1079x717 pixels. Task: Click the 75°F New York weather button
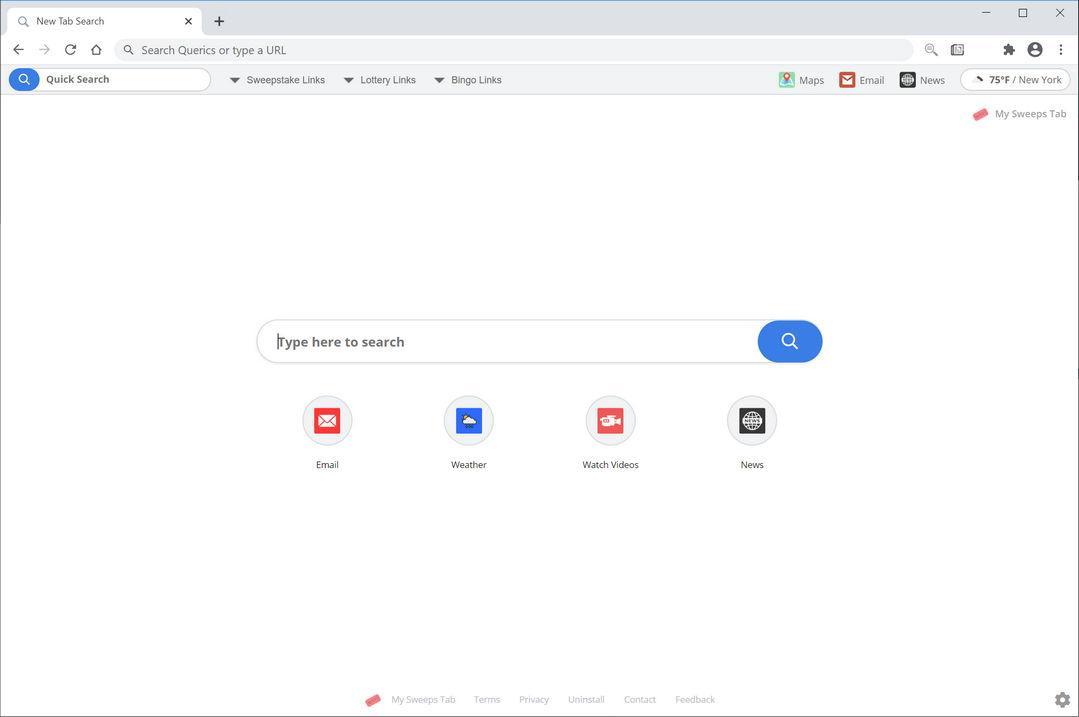tap(1016, 80)
